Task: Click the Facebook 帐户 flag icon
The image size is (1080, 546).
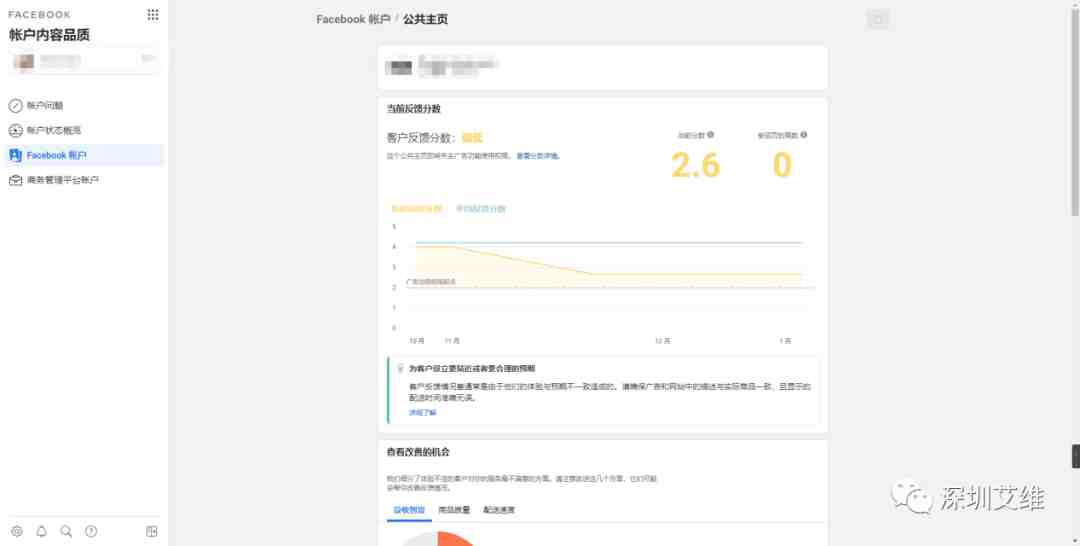Action: [15, 155]
